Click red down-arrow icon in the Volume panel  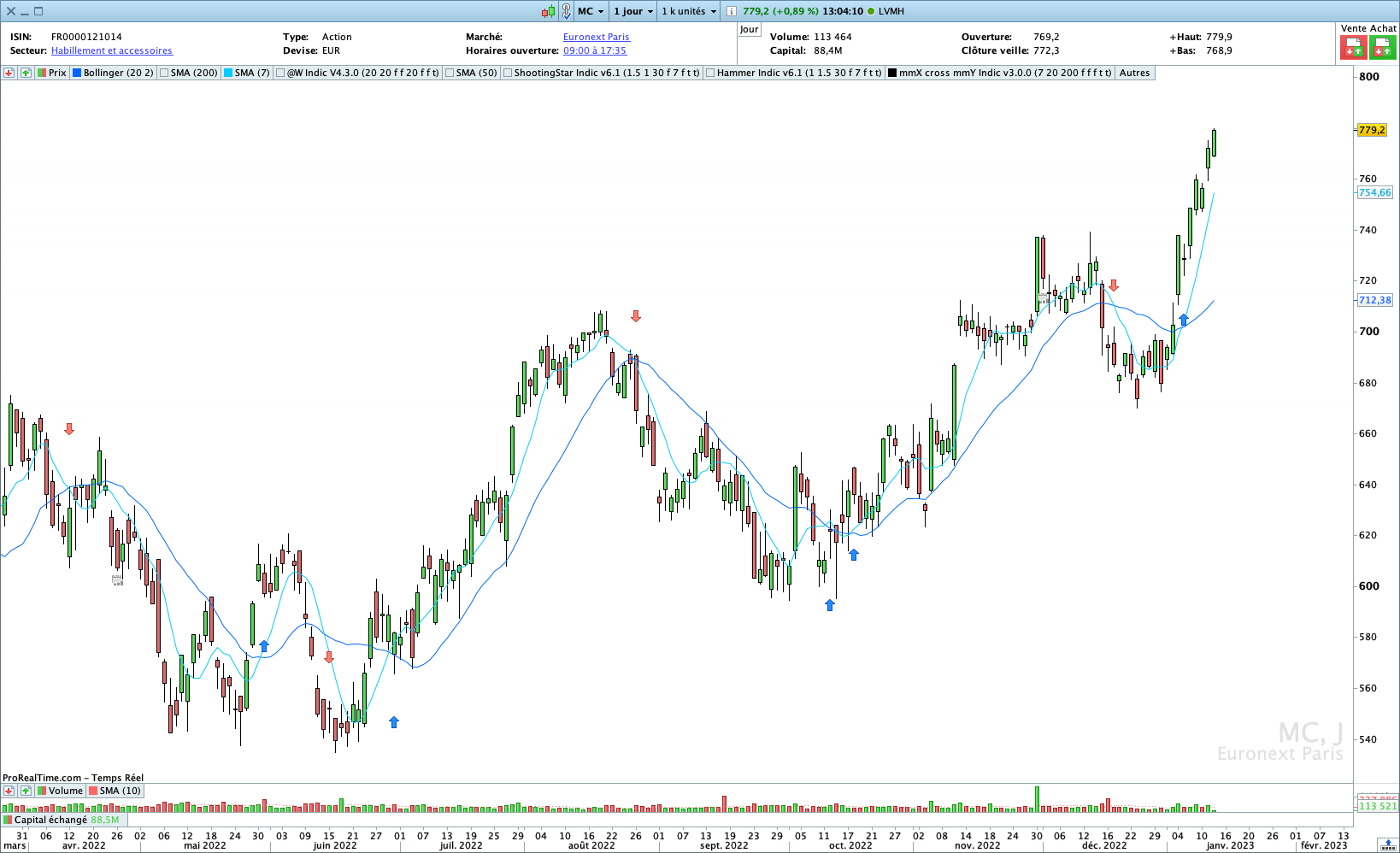[9, 791]
